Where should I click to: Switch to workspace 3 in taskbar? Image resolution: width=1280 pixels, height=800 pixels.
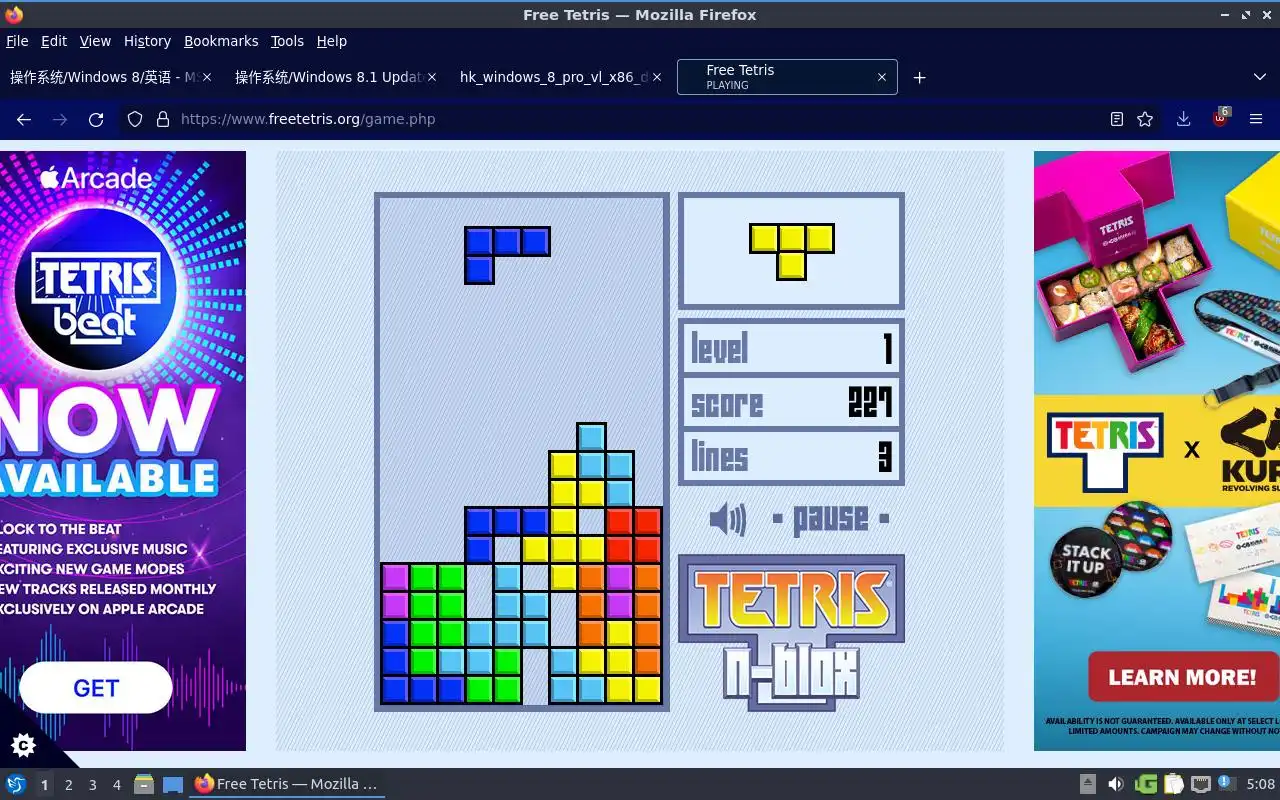tap(92, 785)
